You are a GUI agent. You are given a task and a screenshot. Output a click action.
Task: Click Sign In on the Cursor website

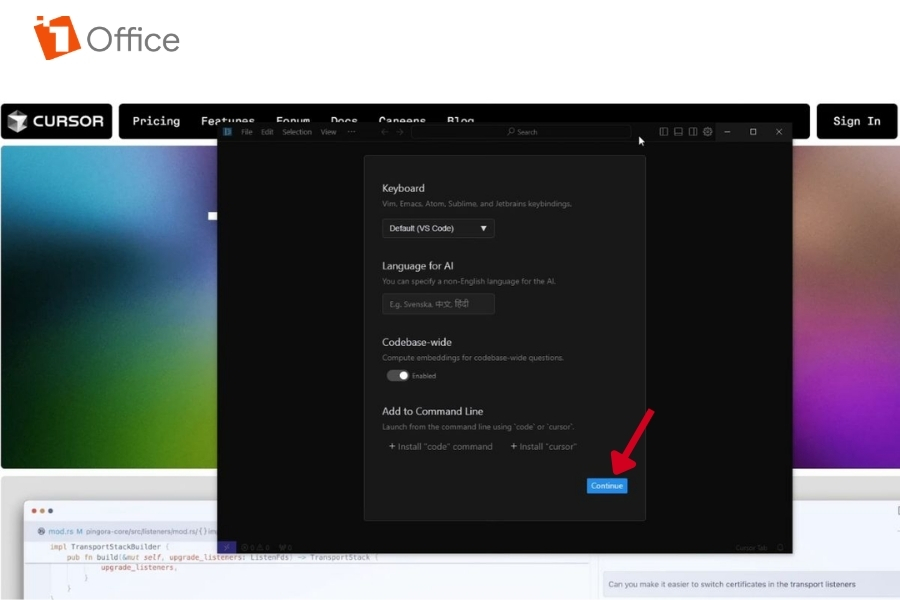(856, 121)
